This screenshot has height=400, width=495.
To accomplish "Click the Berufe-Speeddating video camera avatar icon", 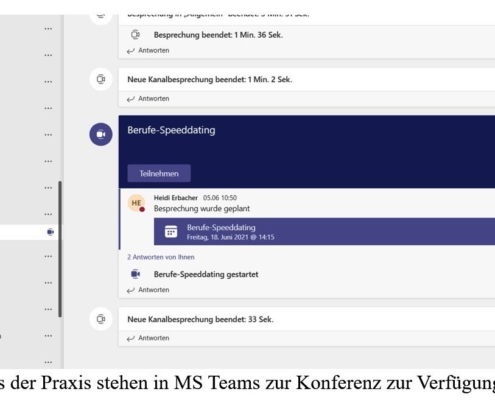I will (x=101, y=134).
